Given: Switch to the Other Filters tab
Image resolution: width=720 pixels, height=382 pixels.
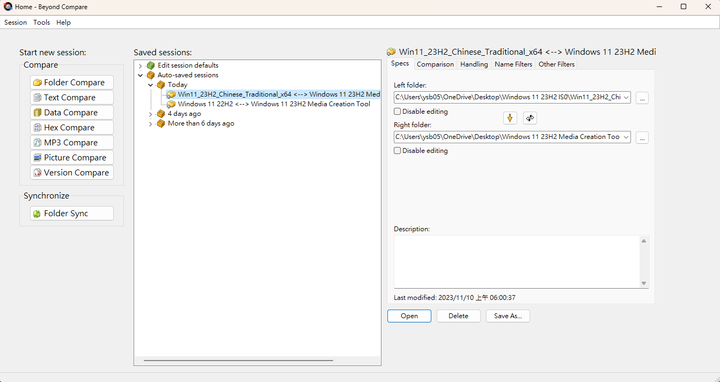Looking at the screenshot, I should pyautogui.click(x=557, y=64).
